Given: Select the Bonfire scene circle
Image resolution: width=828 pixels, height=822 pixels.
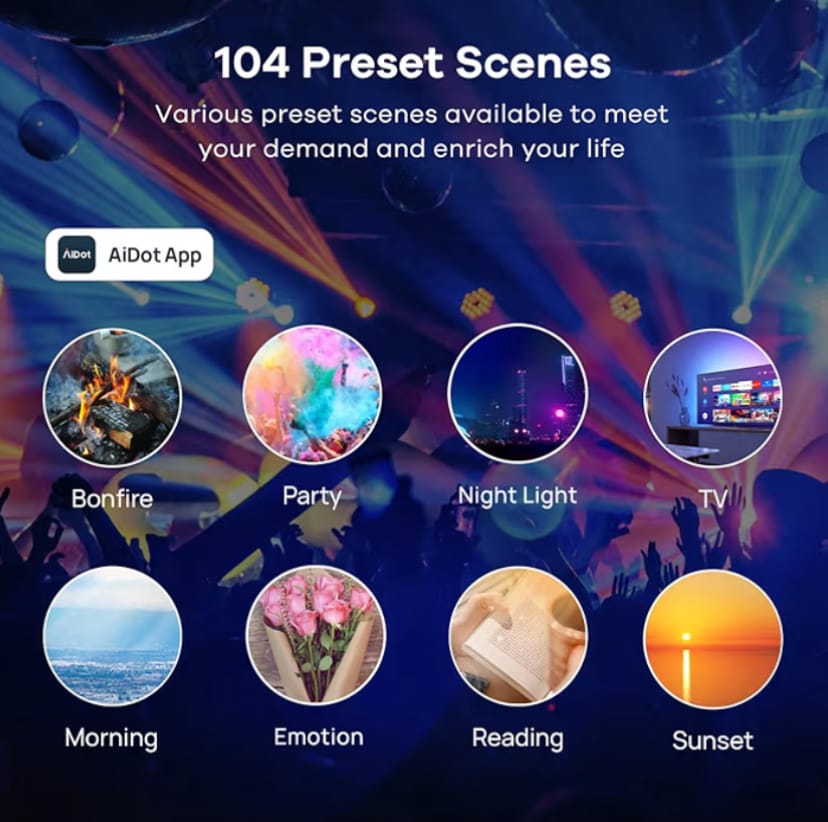Looking at the screenshot, I should (112, 398).
